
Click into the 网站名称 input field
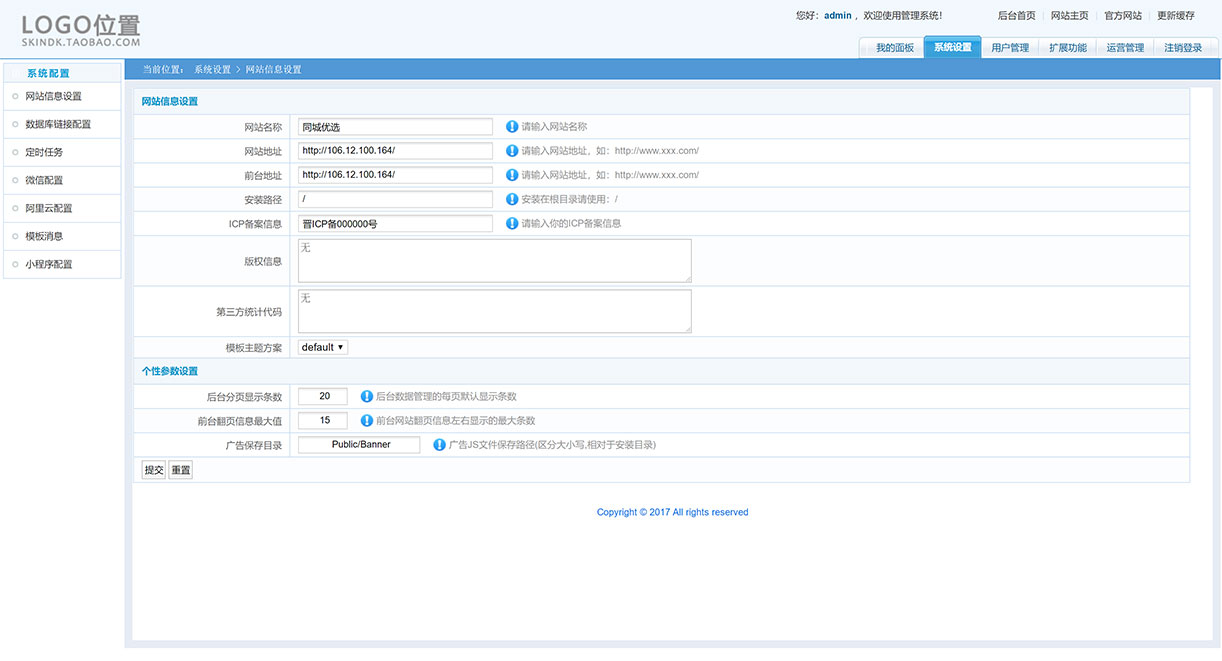click(x=395, y=127)
